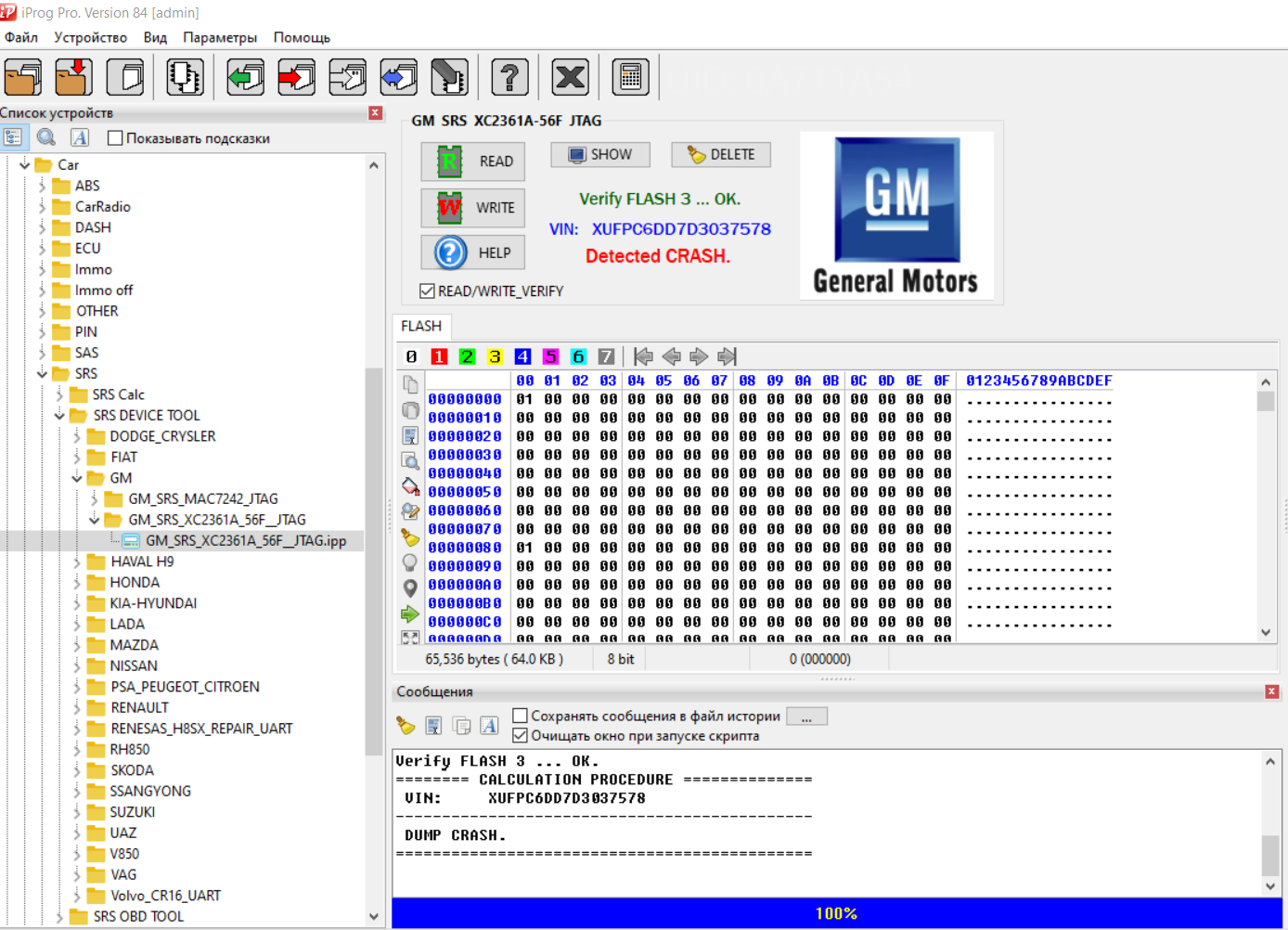The height and width of the screenshot is (930, 1288).
Task: Click the blue double-arrow compare toolbar icon
Action: [x=398, y=77]
